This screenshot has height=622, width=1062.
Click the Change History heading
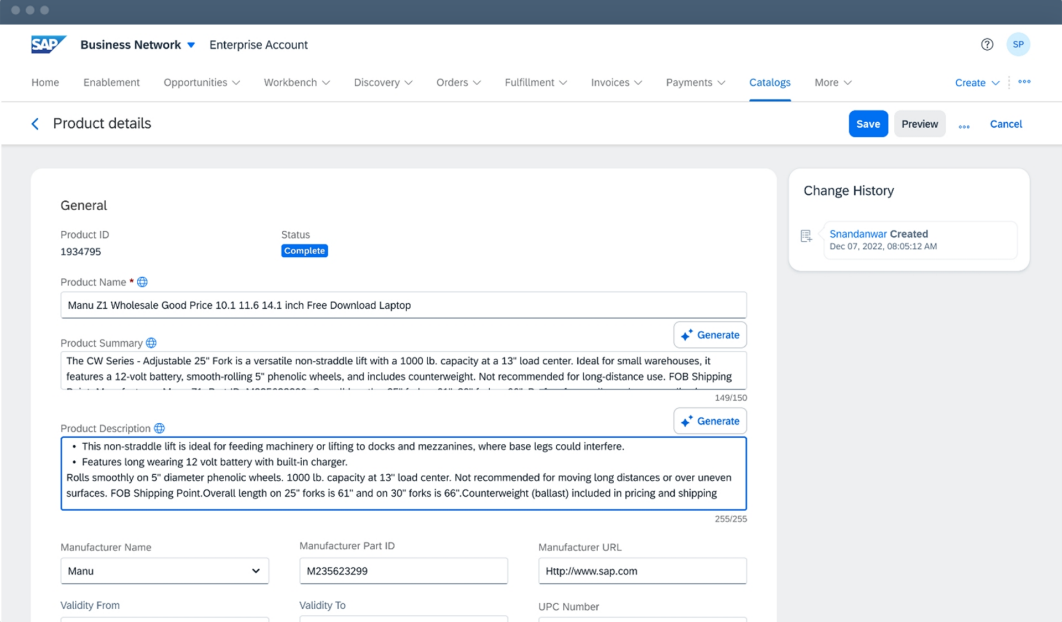click(849, 190)
